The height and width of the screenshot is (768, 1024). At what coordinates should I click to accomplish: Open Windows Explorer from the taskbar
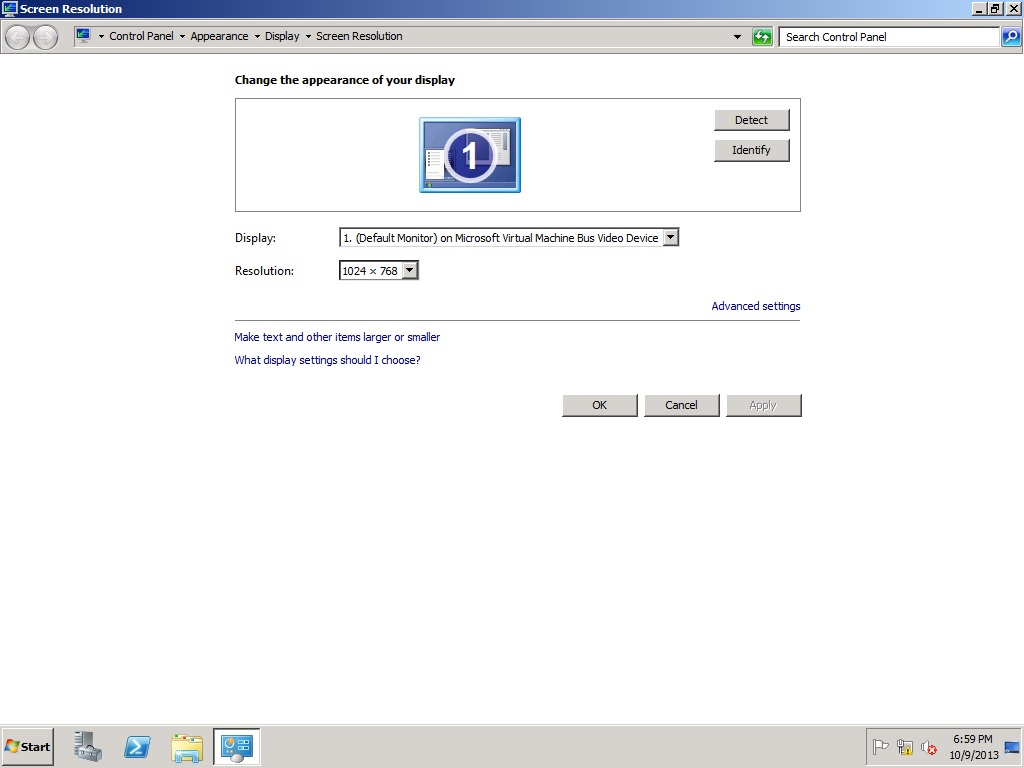click(187, 746)
